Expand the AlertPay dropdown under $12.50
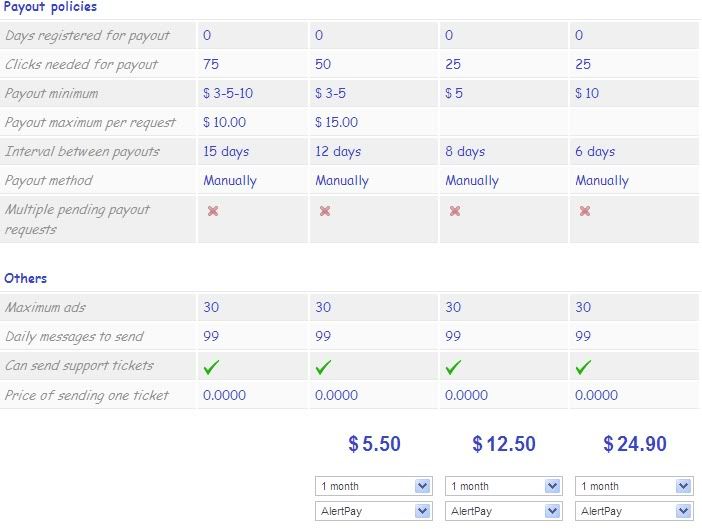The image size is (702, 529). pyautogui.click(x=505, y=511)
